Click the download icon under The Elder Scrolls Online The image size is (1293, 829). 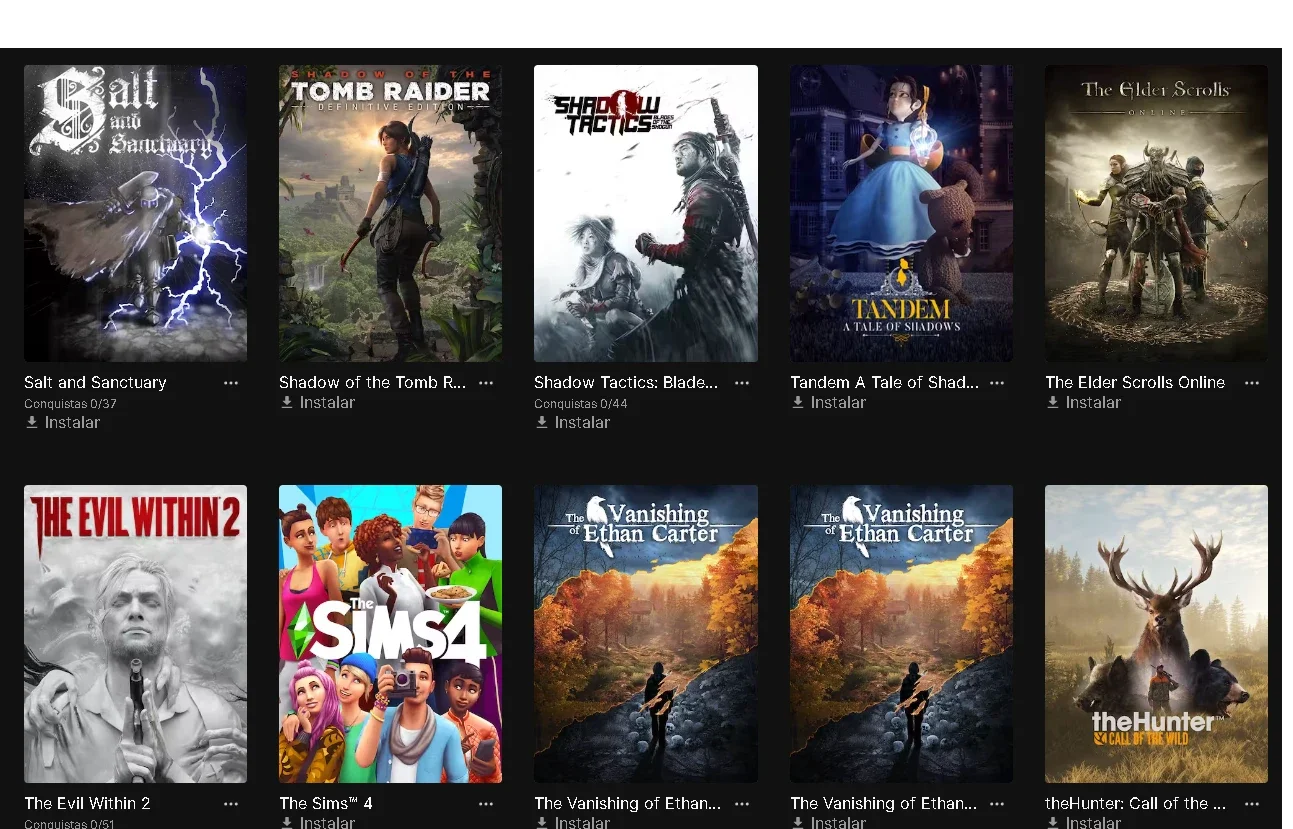[1053, 403]
